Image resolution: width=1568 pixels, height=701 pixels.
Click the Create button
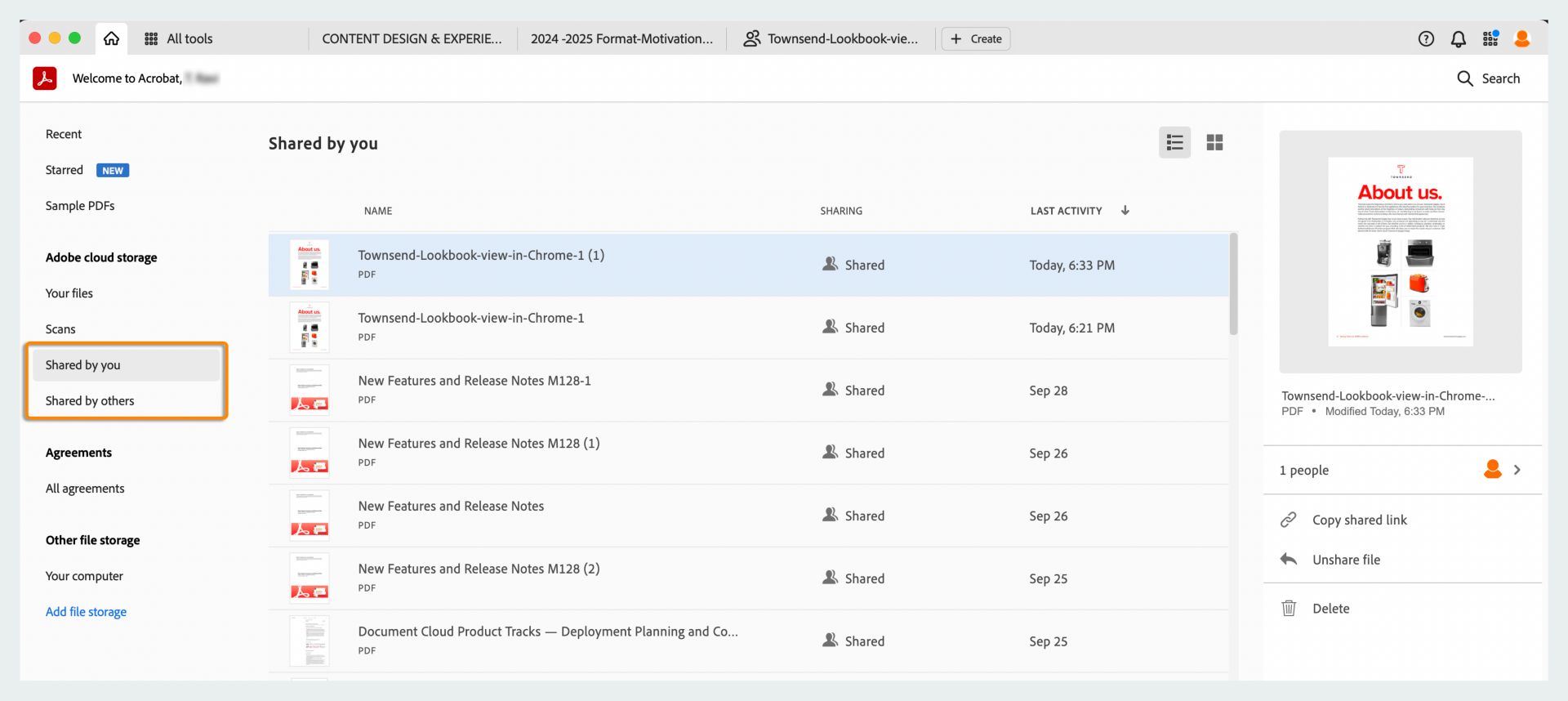[x=976, y=38]
